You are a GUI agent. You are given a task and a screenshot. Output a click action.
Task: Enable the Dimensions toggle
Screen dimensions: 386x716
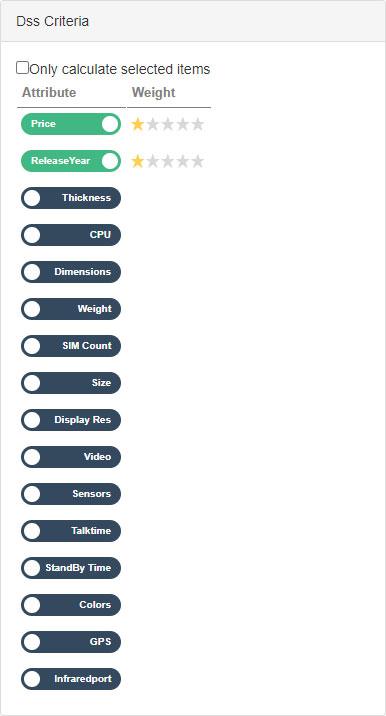[x=71, y=272]
